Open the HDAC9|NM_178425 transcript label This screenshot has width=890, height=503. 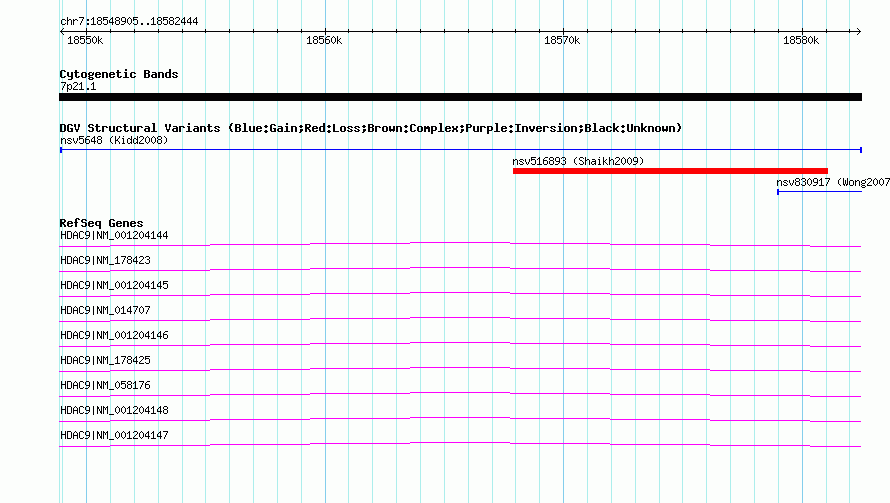[106, 360]
